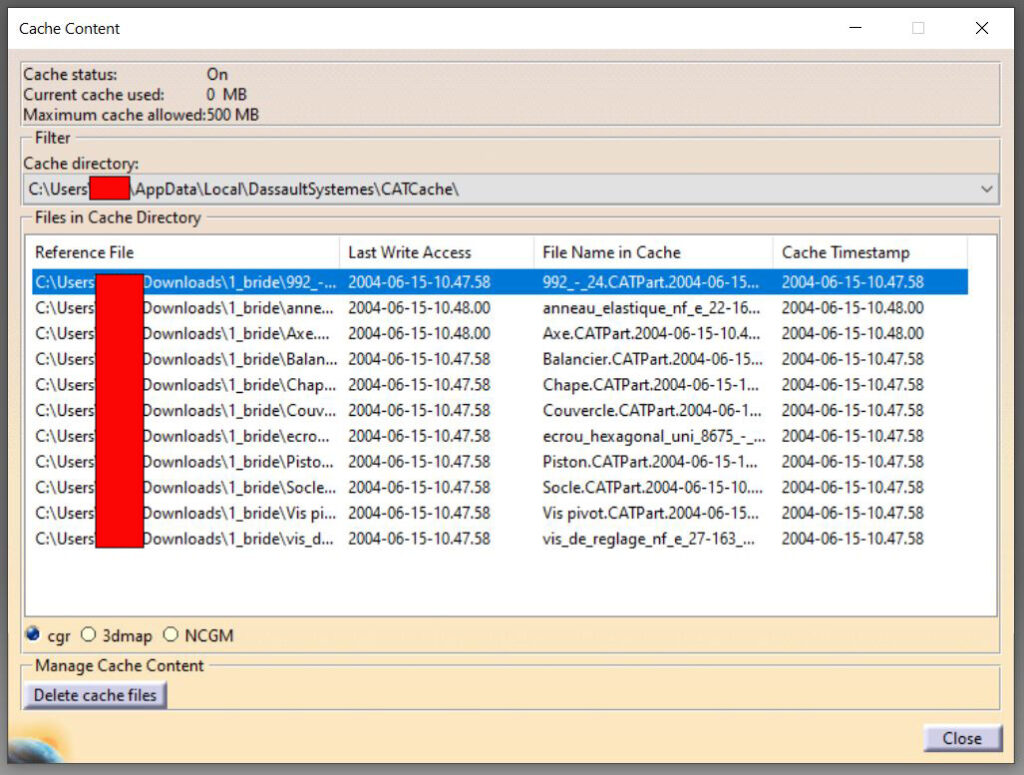Sort by Last Write Access column

(436, 252)
